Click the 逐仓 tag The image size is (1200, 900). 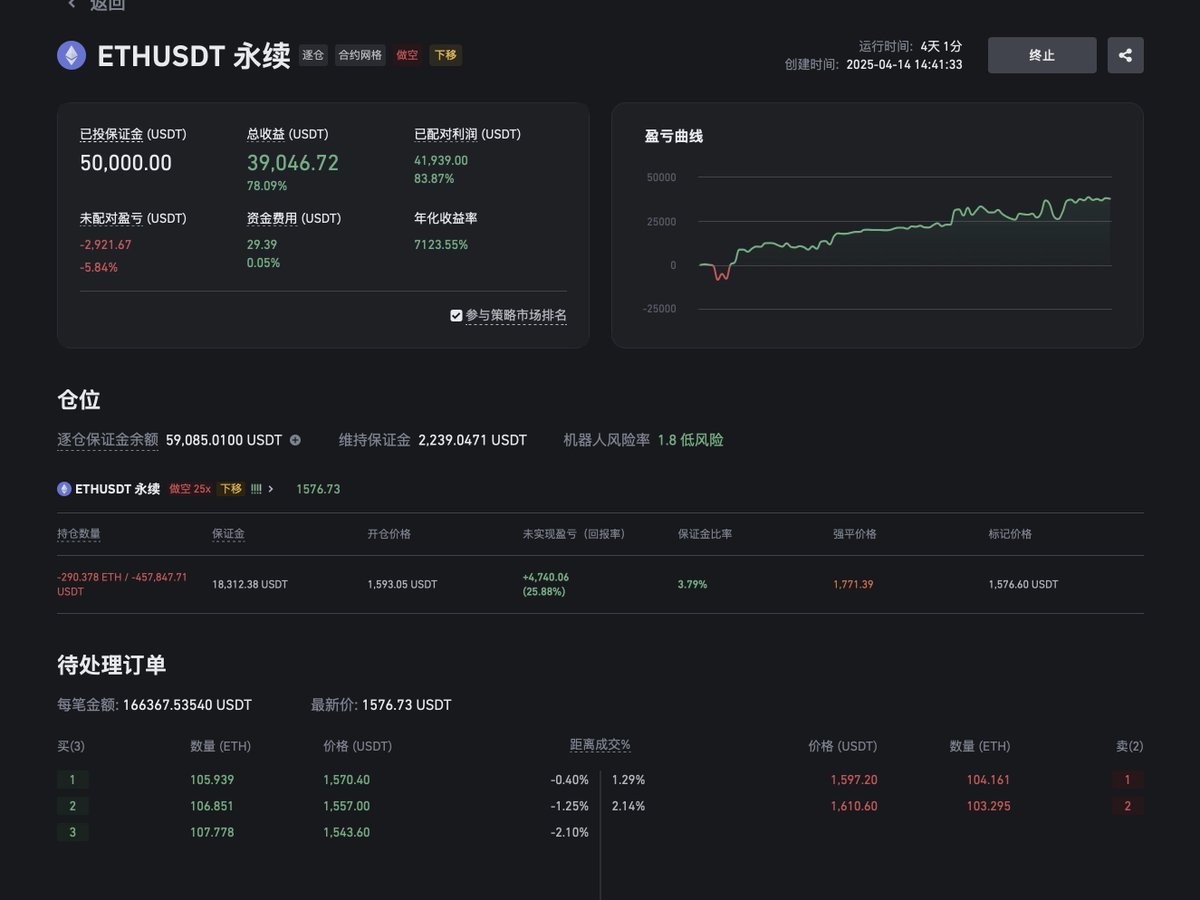pyautogui.click(x=313, y=55)
